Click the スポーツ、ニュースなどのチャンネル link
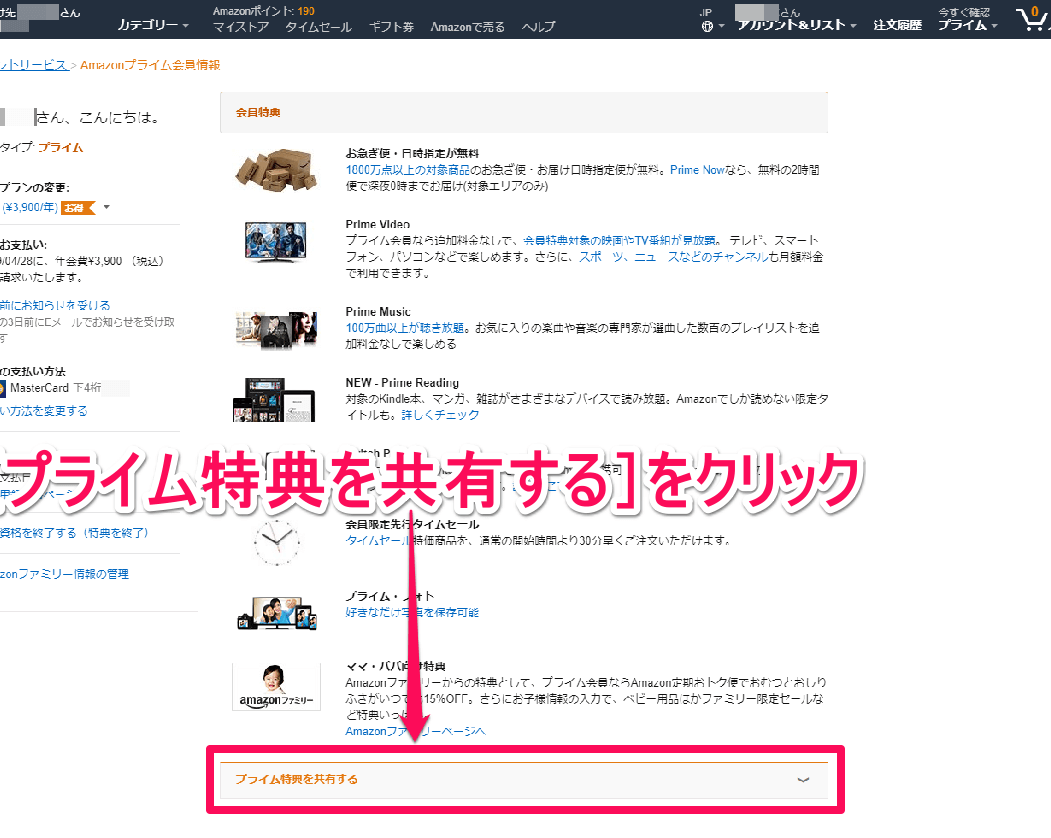1051x838 pixels. pyautogui.click(x=674, y=257)
